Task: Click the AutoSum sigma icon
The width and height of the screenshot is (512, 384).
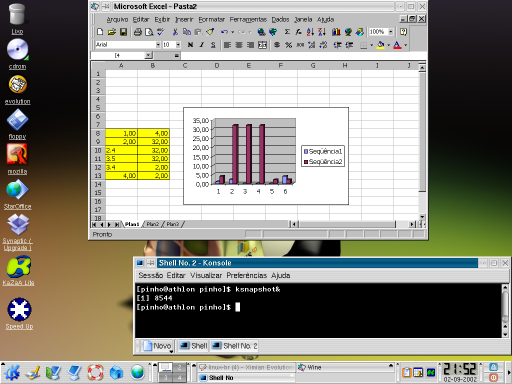Action: tap(287, 32)
